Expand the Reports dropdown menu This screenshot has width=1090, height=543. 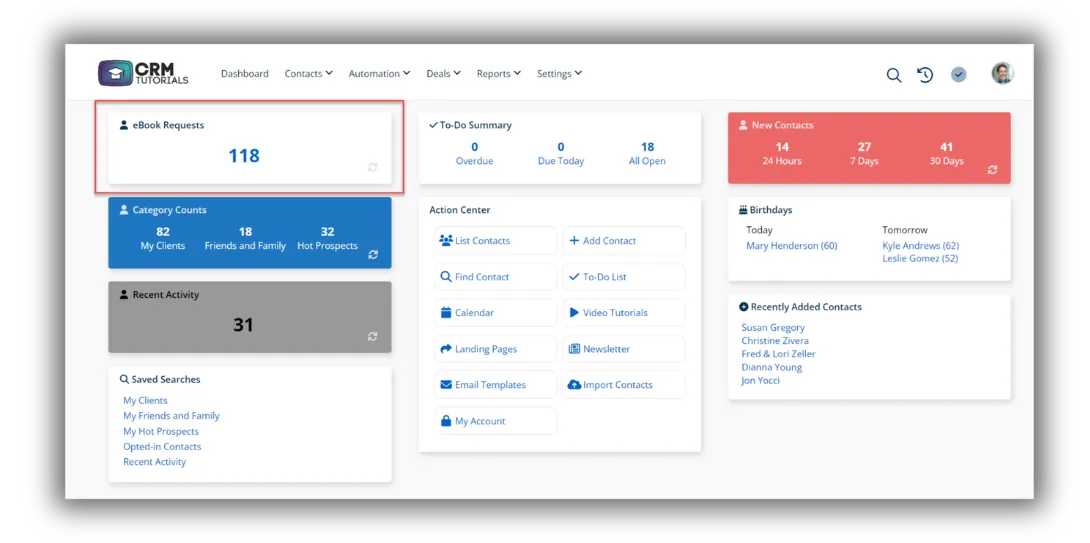tap(499, 74)
